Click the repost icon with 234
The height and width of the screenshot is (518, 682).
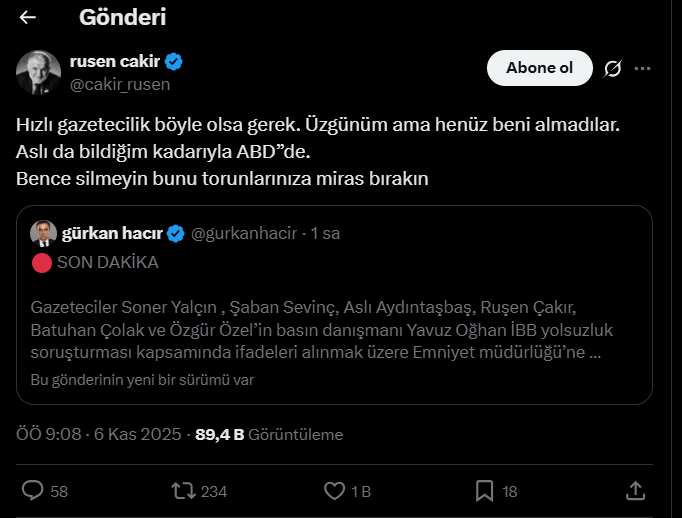(x=183, y=491)
